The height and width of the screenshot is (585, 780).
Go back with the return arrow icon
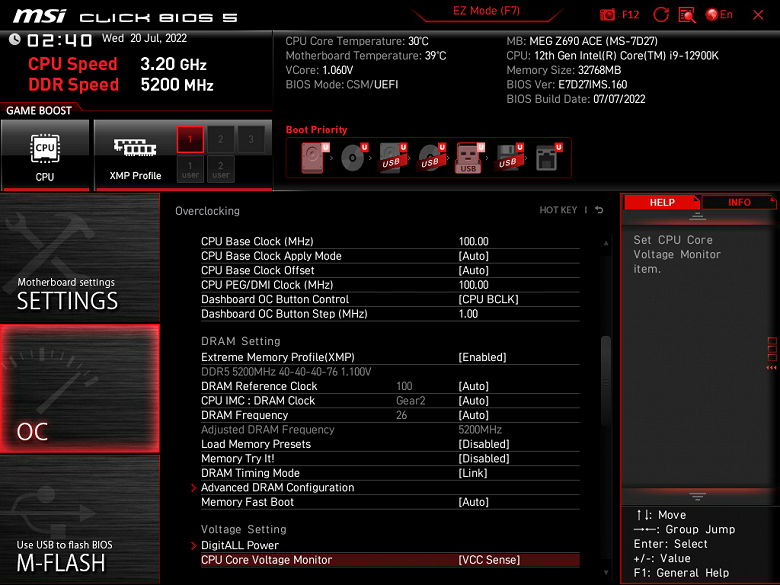[x=599, y=210]
